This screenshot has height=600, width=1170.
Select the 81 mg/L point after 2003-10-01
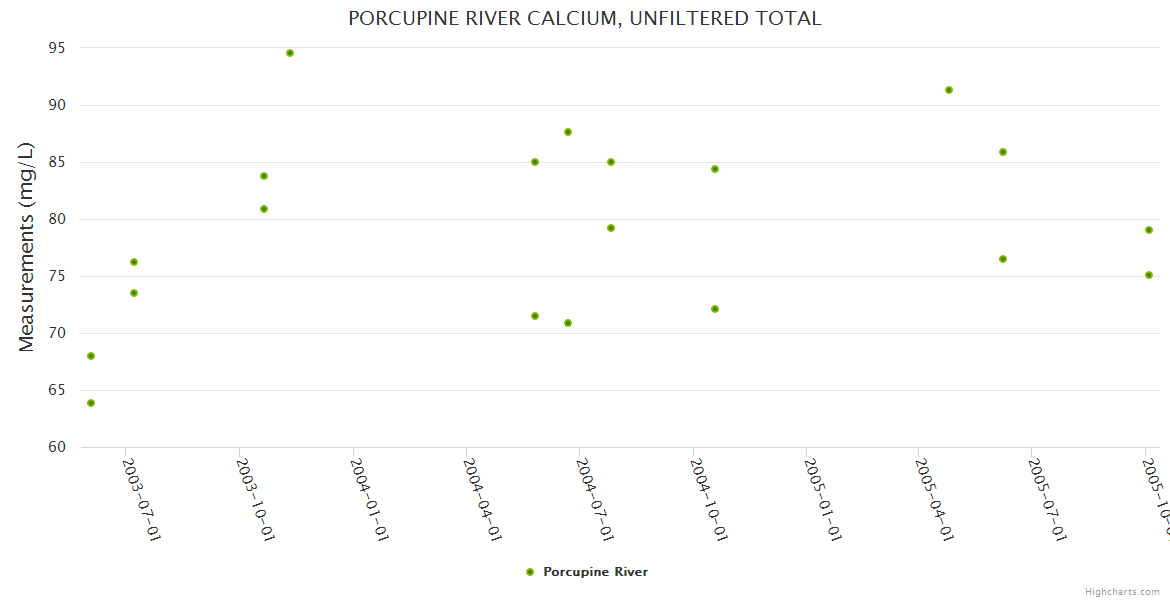pos(264,209)
